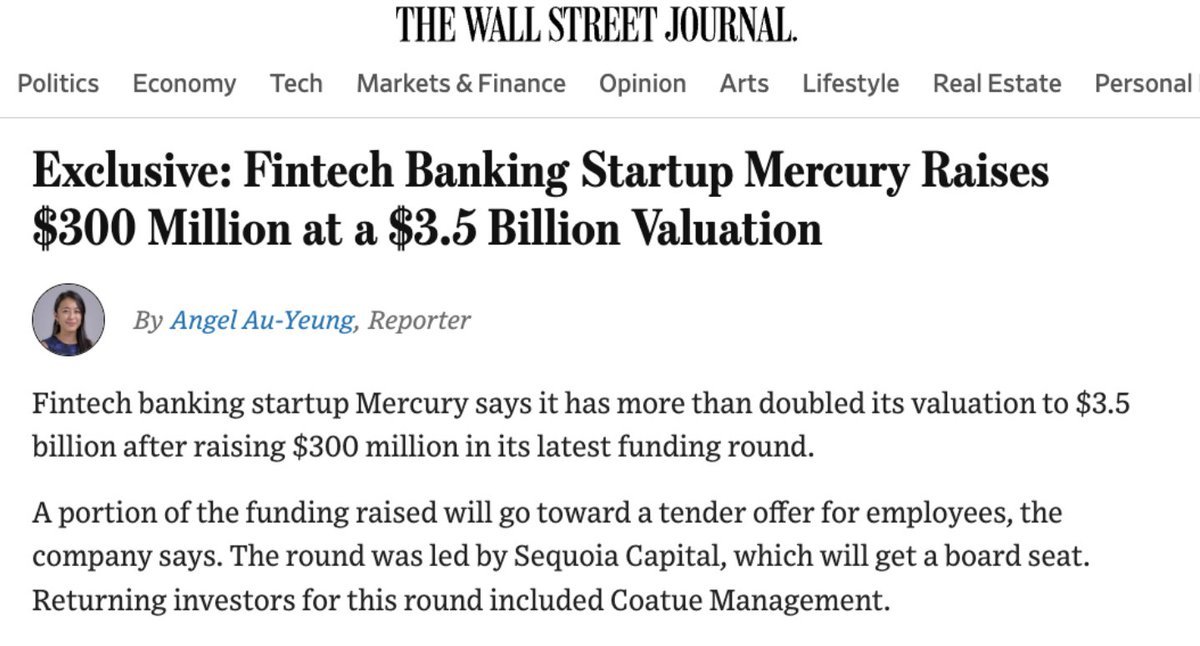Click The Wall Street Journal logo
Screen dimensions: 1200x646
(597, 25)
